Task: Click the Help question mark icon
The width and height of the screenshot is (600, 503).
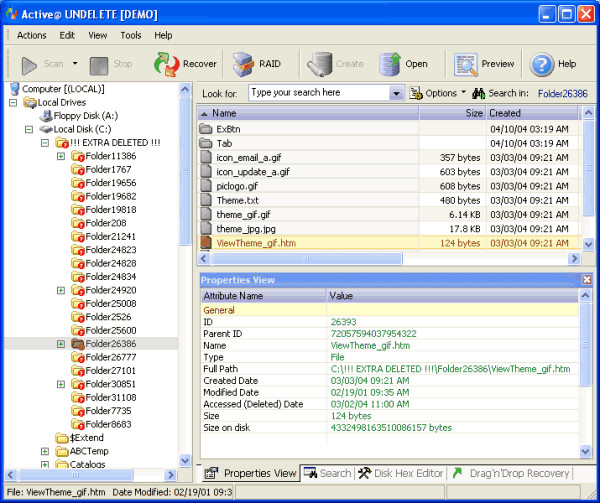Action: tap(541, 64)
